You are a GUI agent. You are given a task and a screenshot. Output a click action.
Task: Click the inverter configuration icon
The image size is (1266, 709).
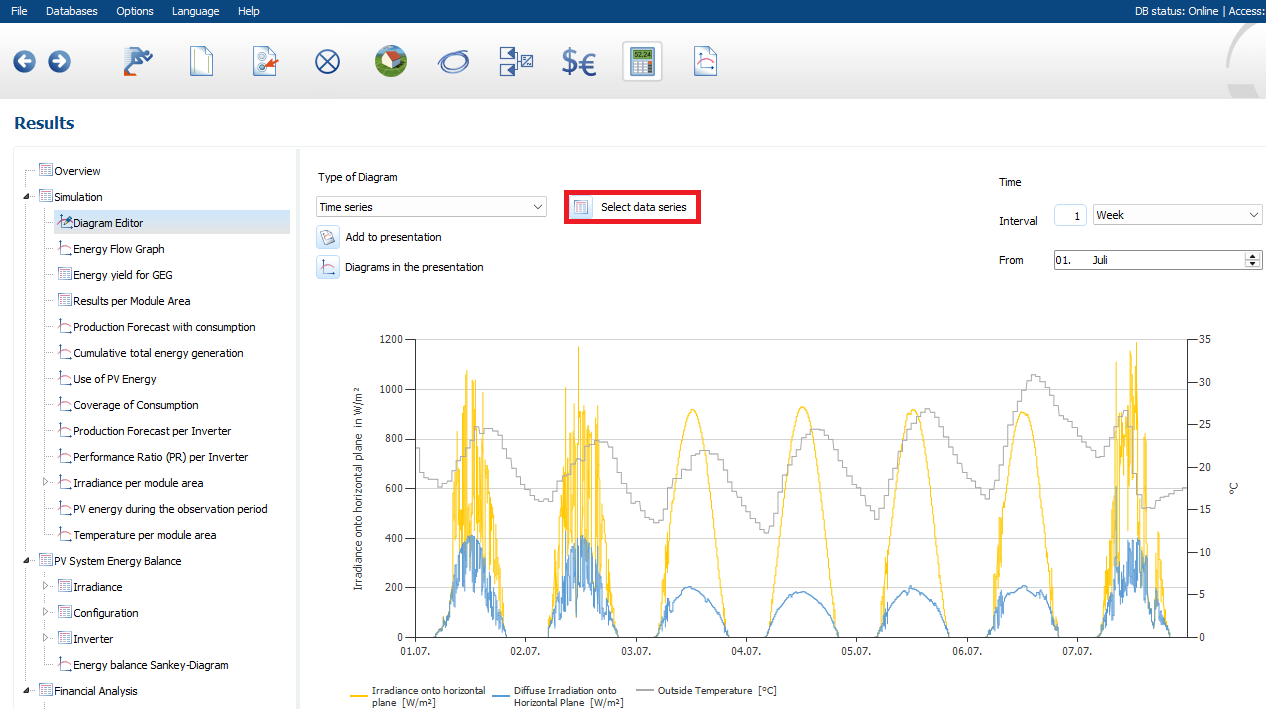click(516, 62)
